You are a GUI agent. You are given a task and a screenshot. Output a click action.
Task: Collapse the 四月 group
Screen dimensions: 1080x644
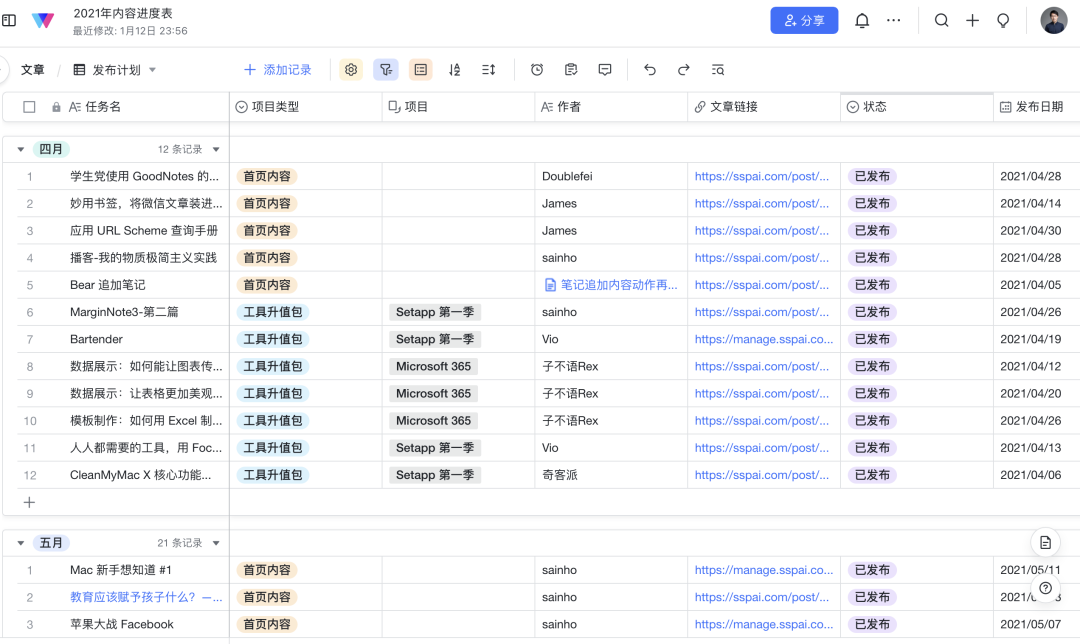pos(21,150)
